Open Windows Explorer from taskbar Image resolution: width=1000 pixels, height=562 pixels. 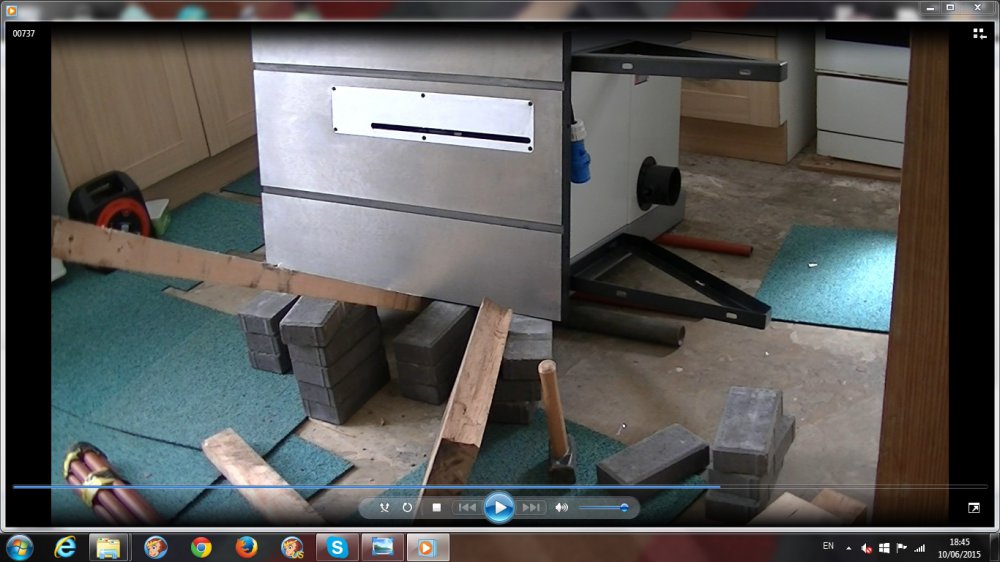tap(108, 547)
